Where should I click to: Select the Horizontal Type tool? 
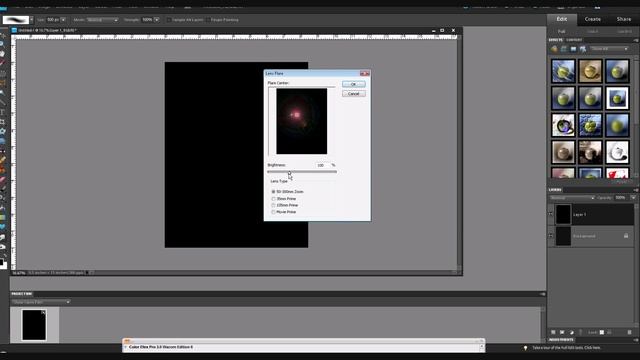pyautogui.click(x=2, y=112)
